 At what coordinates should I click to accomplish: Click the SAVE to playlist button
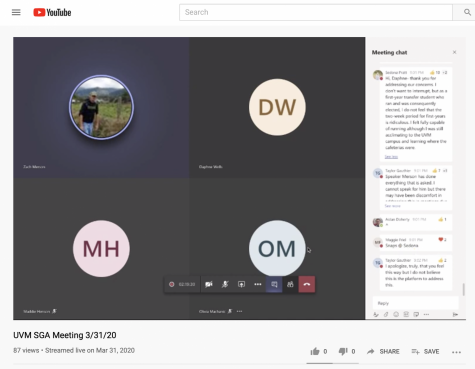pyautogui.click(x=425, y=351)
